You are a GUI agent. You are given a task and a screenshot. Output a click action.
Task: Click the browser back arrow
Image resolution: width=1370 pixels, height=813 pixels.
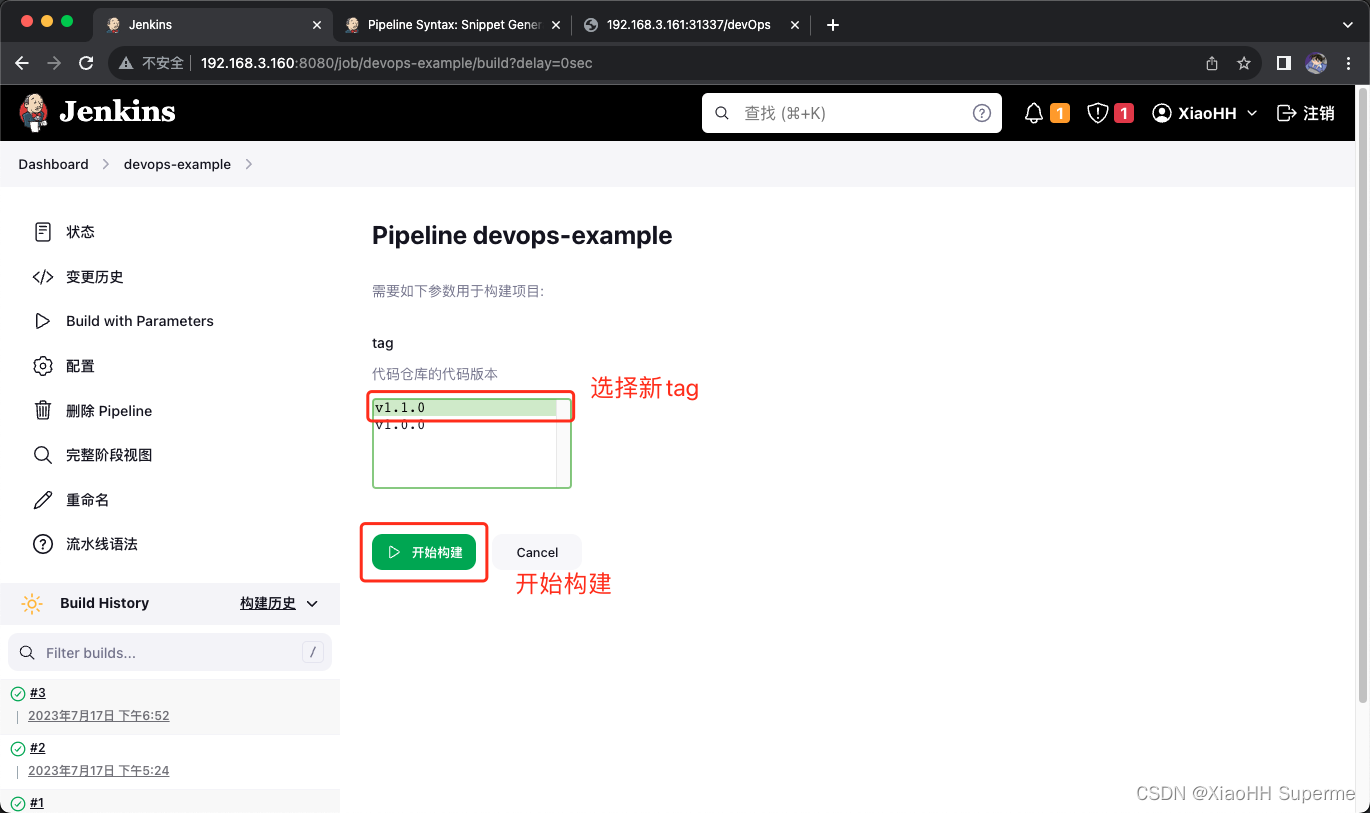click(22, 63)
